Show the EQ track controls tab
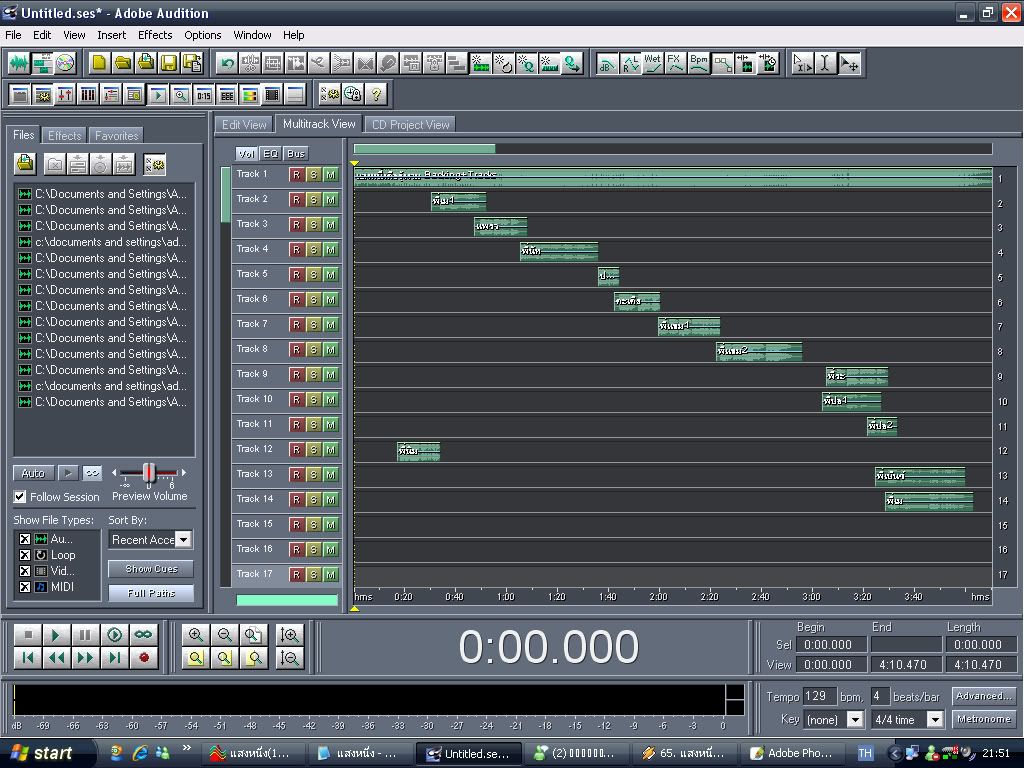This screenshot has width=1024, height=768. 270,153
